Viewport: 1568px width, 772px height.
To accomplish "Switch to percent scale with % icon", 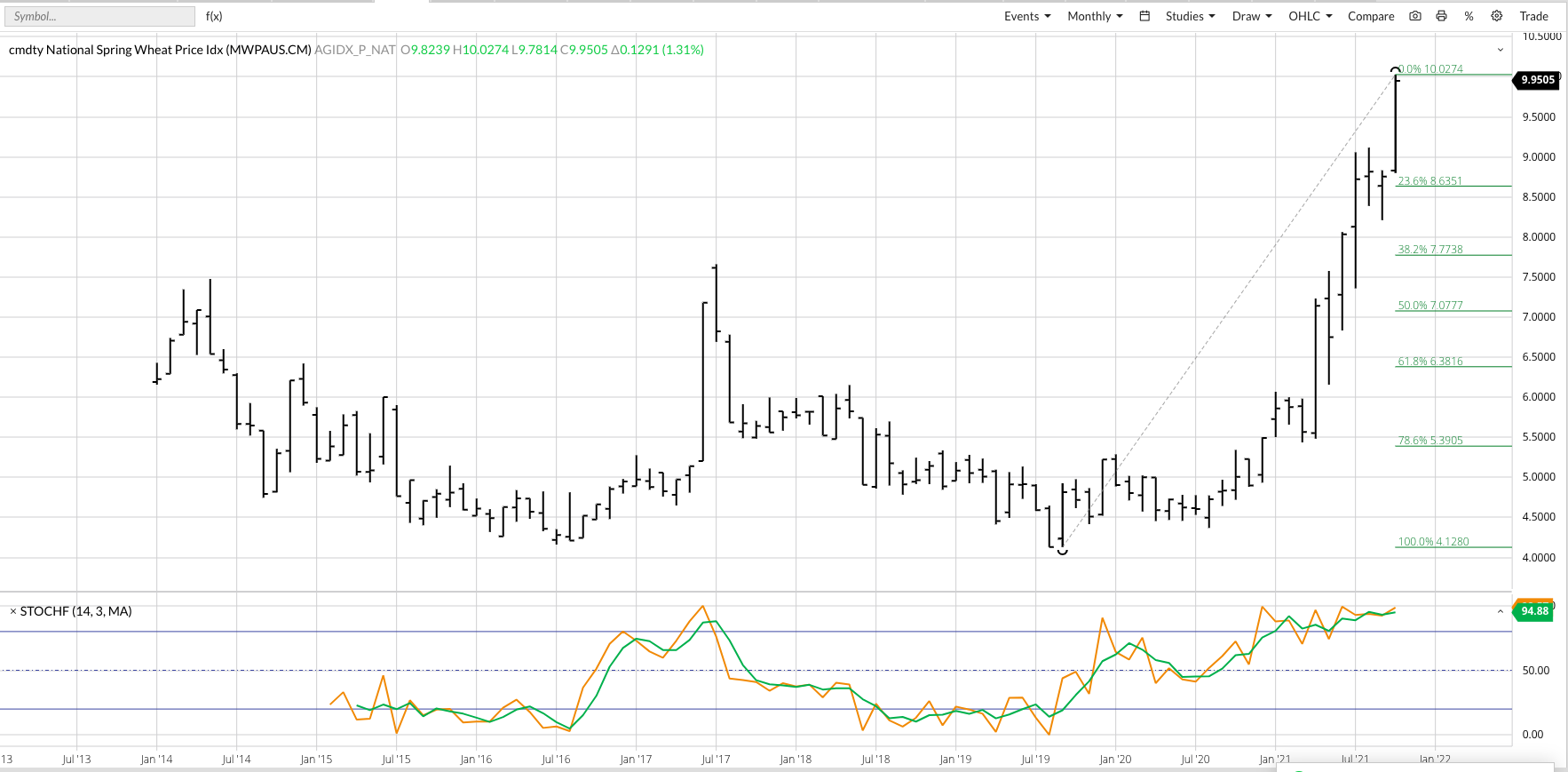I will (1469, 16).
